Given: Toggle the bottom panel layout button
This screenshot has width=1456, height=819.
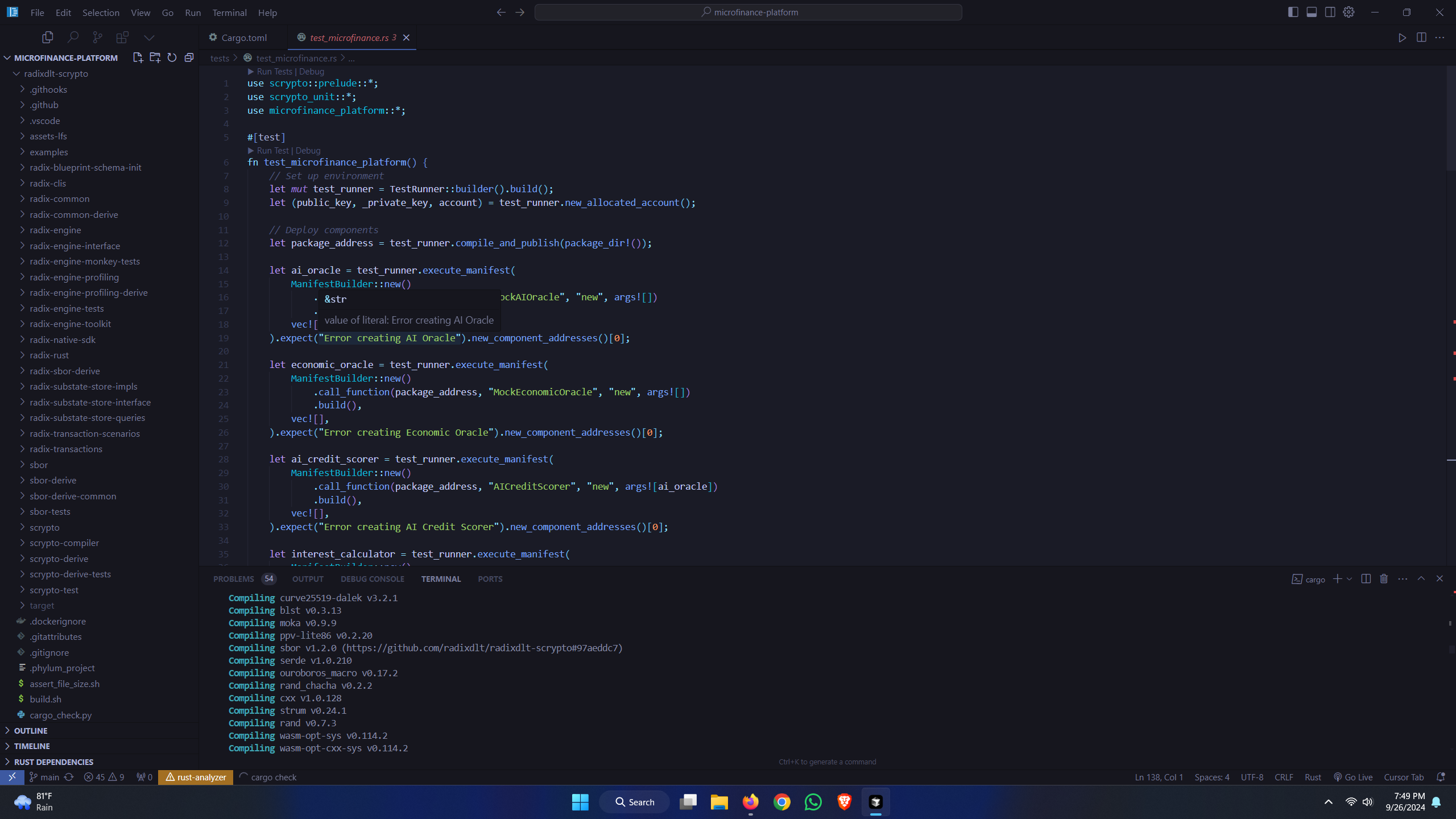Looking at the screenshot, I should tap(1312, 12).
